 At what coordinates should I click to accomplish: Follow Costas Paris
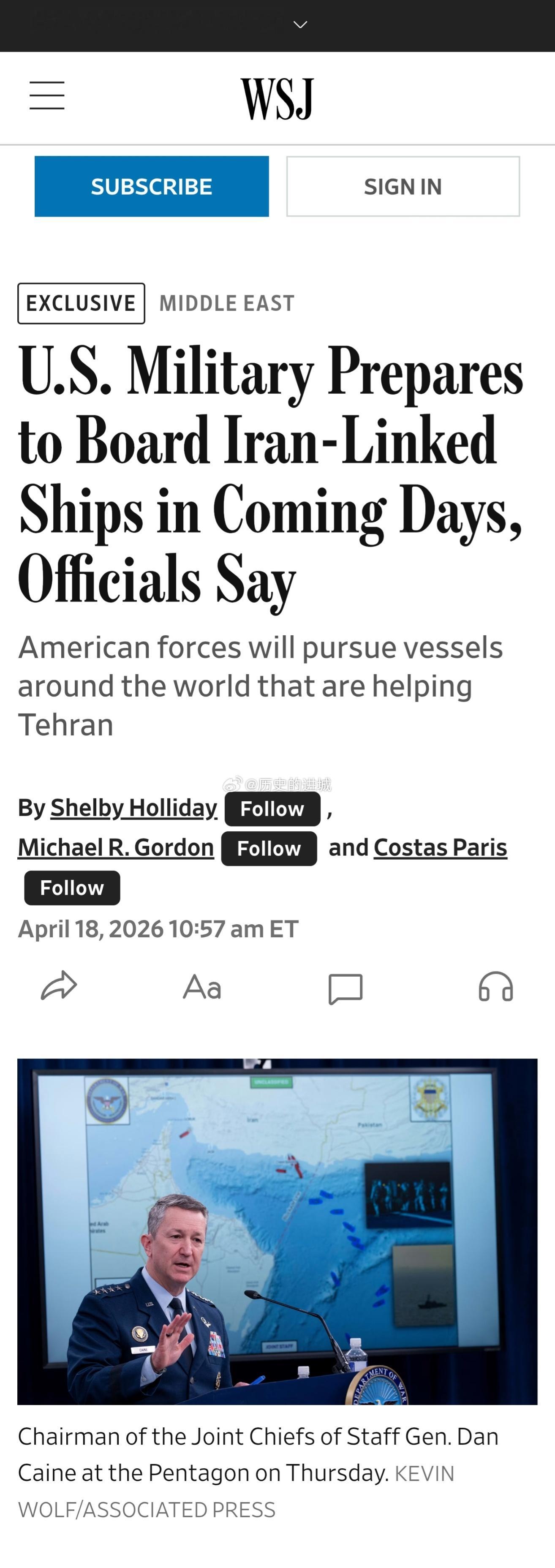tap(72, 888)
